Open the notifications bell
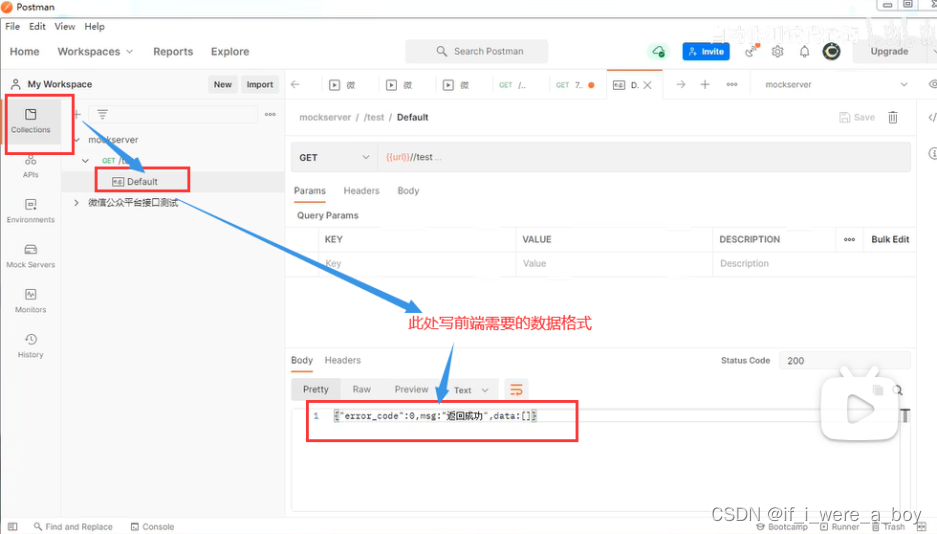The height and width of the screenshot is (534, 937). 804,52
